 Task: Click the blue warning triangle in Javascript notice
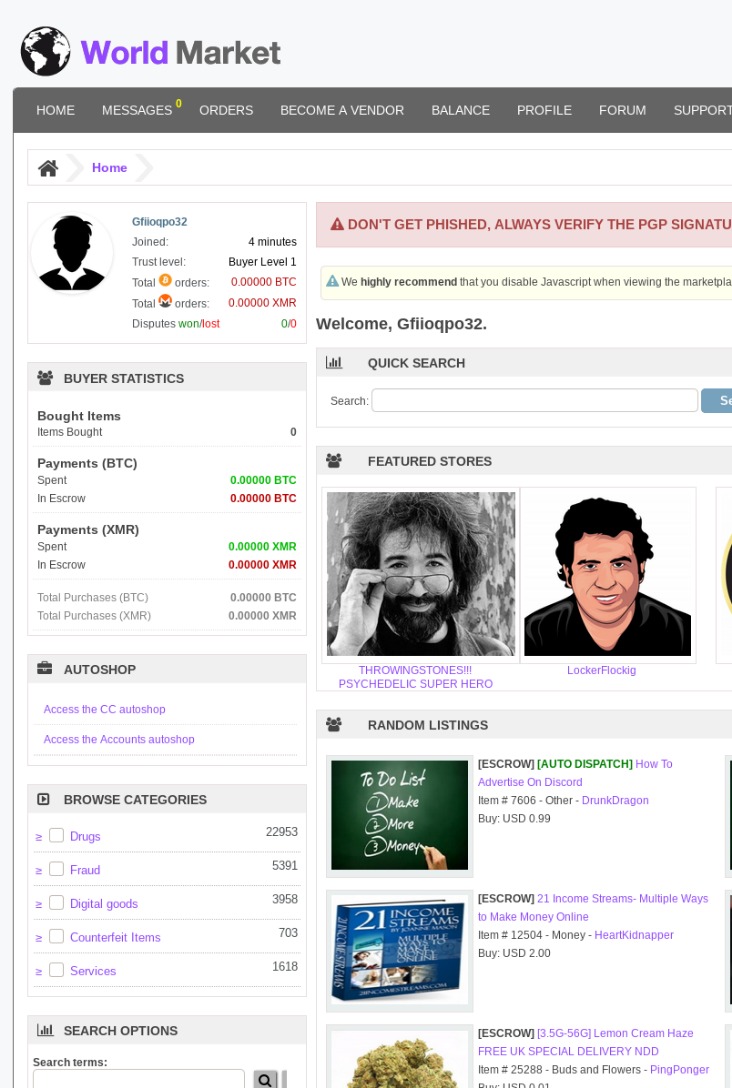(332, 281)
